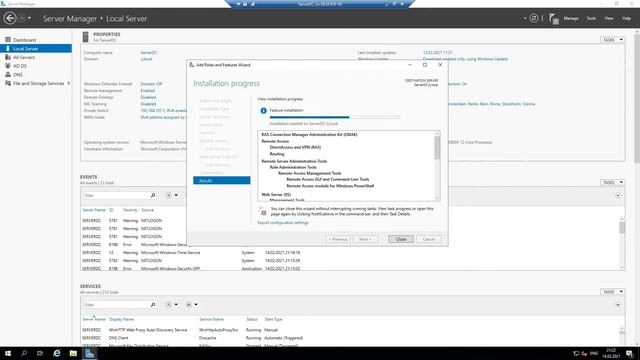This screenshot has height=360, width=640.
Task: Select Results step in the wizard sidebar
Action: (x=222, y=180)
